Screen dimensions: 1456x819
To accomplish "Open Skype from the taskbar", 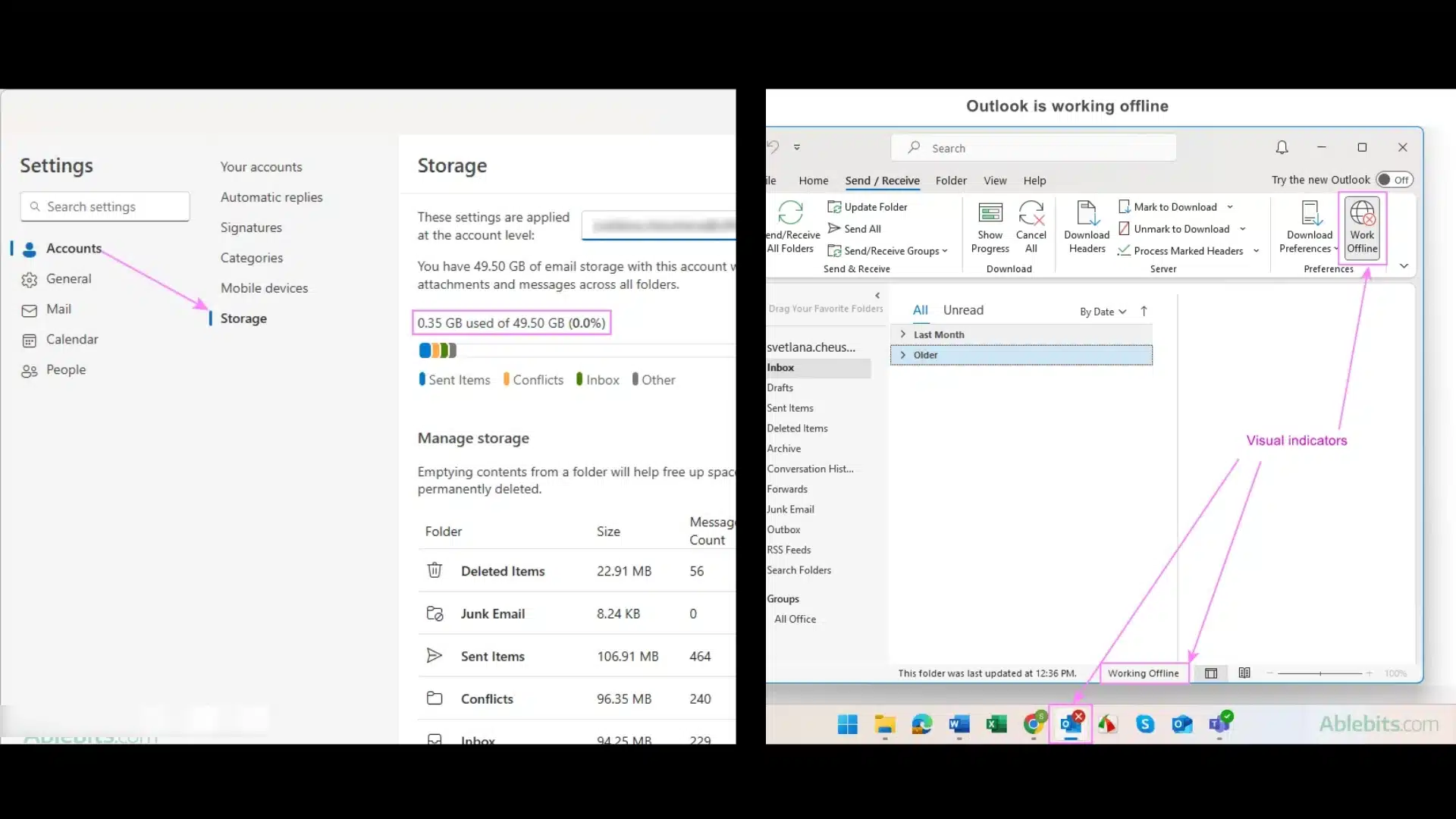I will click(x=1145, y=724).
